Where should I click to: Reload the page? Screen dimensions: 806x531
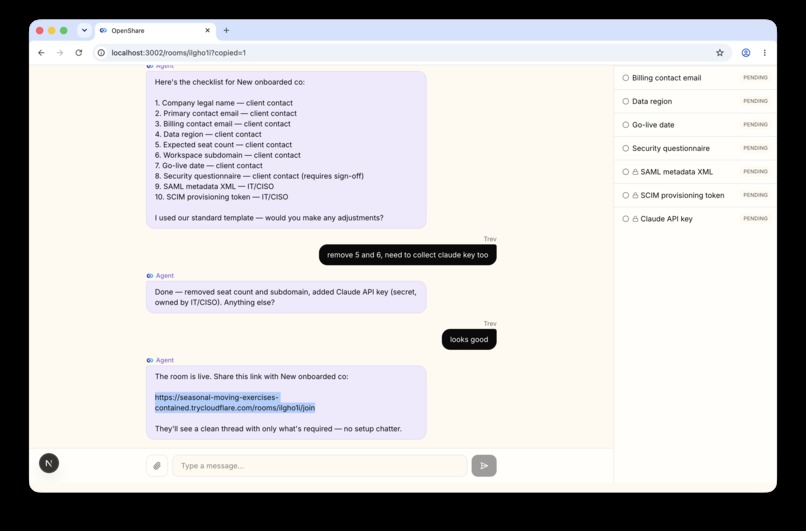click(79, 52)
